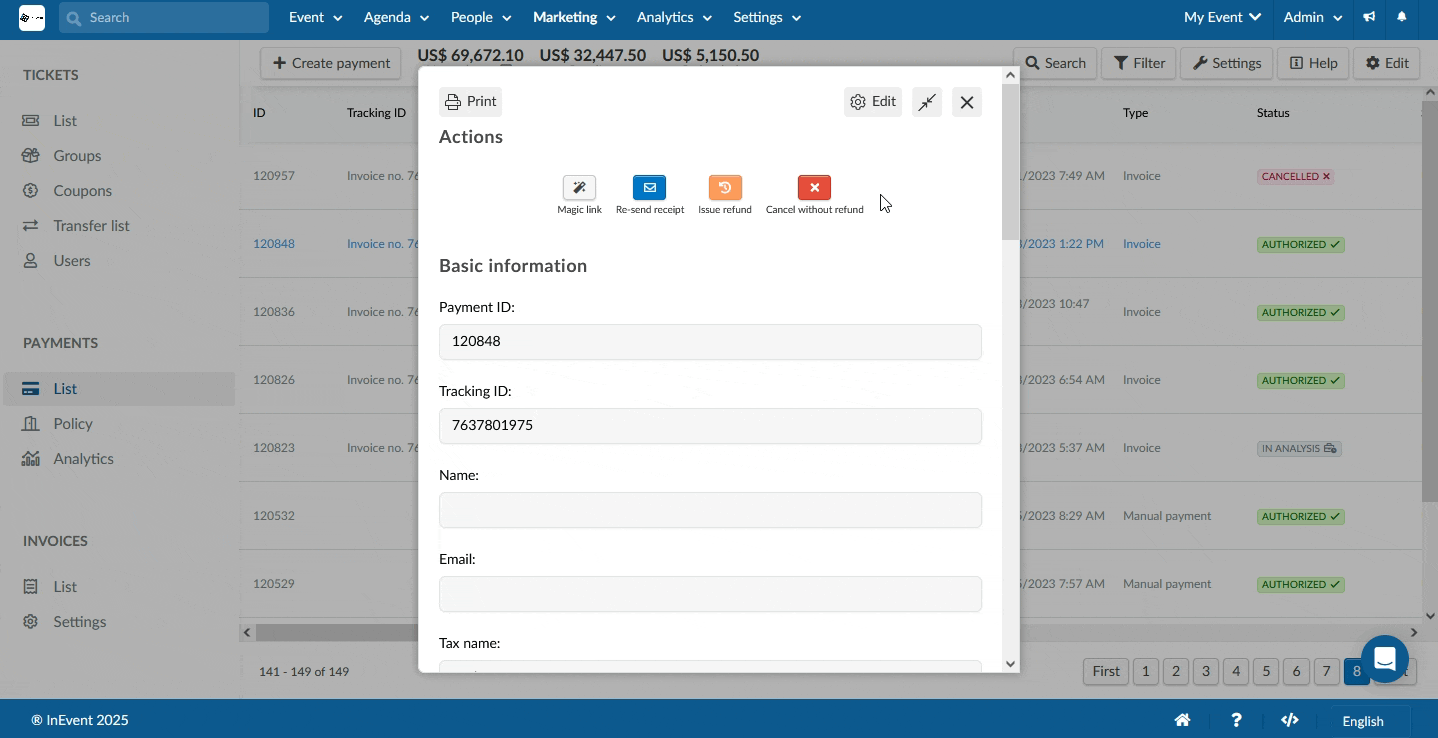Image resolution: width=1438 pixels, height=738 pixels.
Task: Click the top Search field
Action: click(164, 17)
